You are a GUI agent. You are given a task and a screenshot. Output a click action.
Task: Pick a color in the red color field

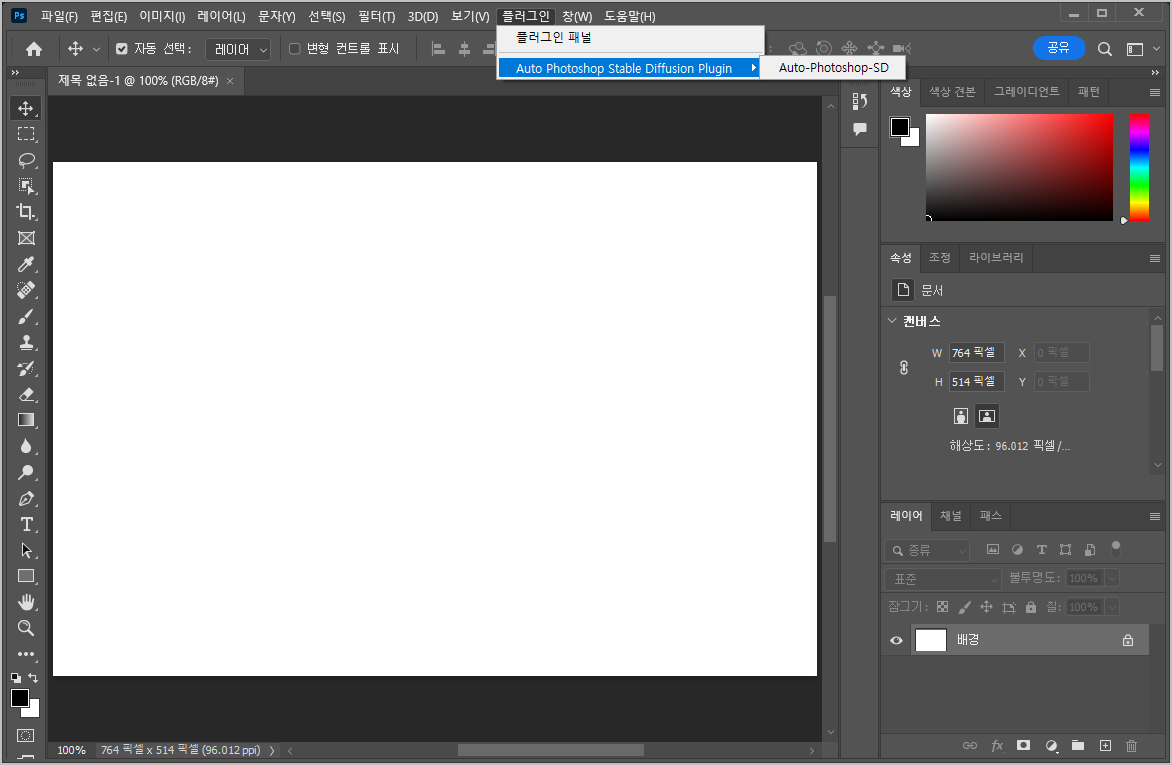[1020, 168]
